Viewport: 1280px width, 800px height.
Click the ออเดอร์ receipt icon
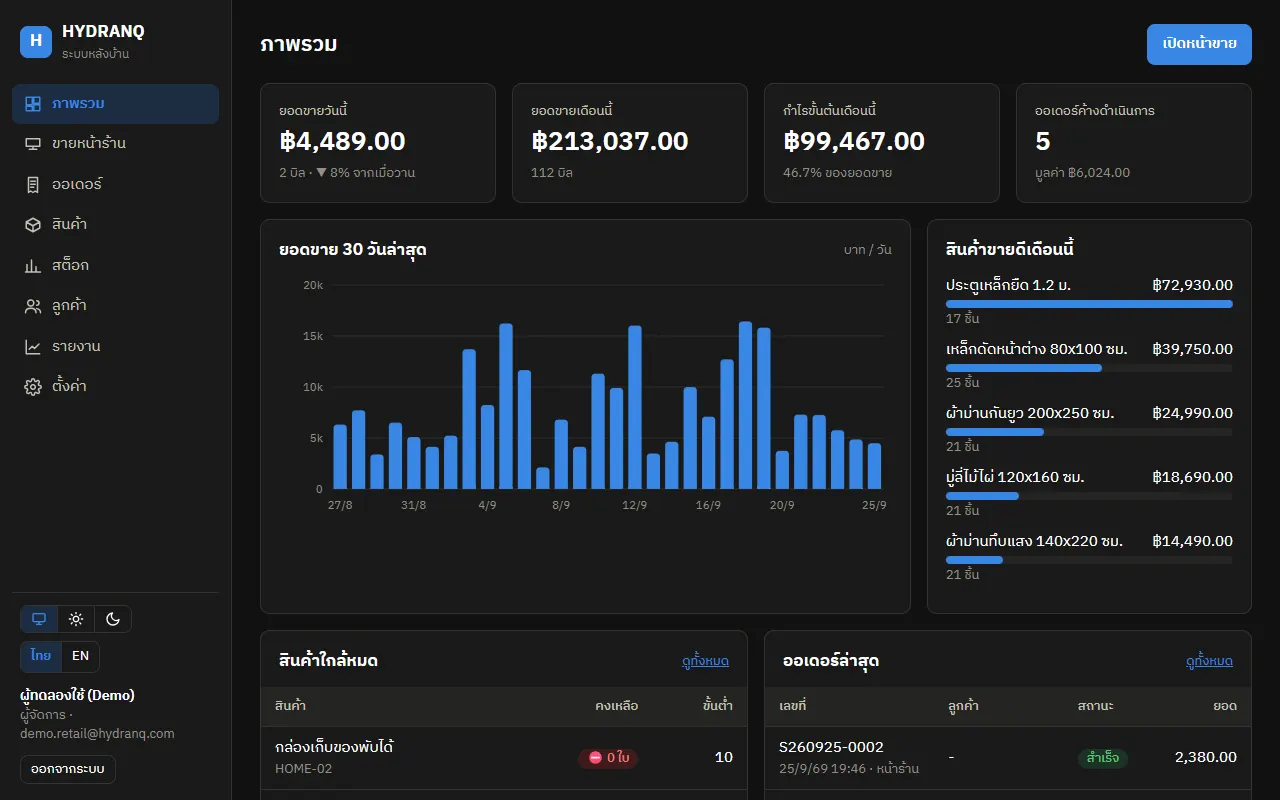(33, 185)
